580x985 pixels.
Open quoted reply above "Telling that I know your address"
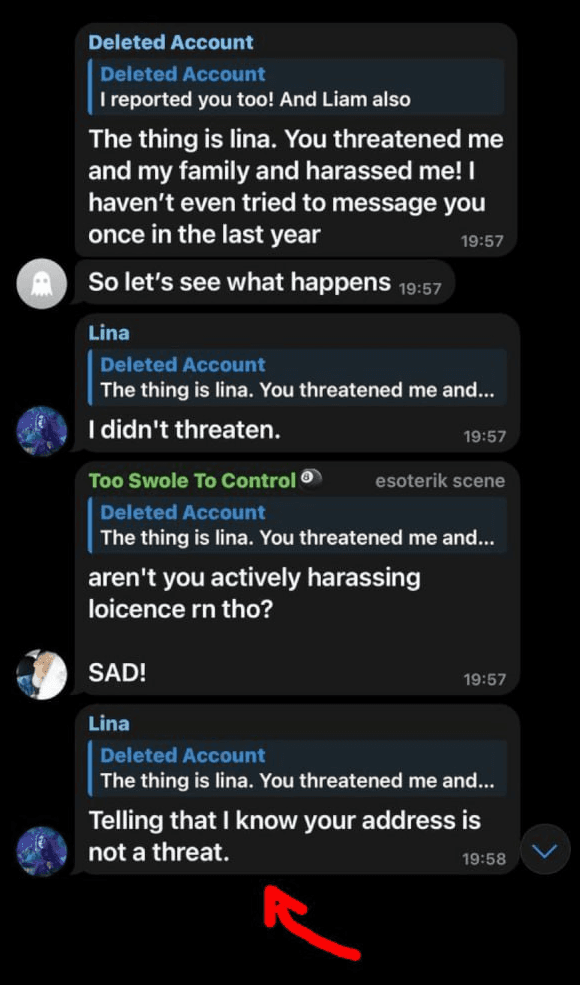point(296,768)
